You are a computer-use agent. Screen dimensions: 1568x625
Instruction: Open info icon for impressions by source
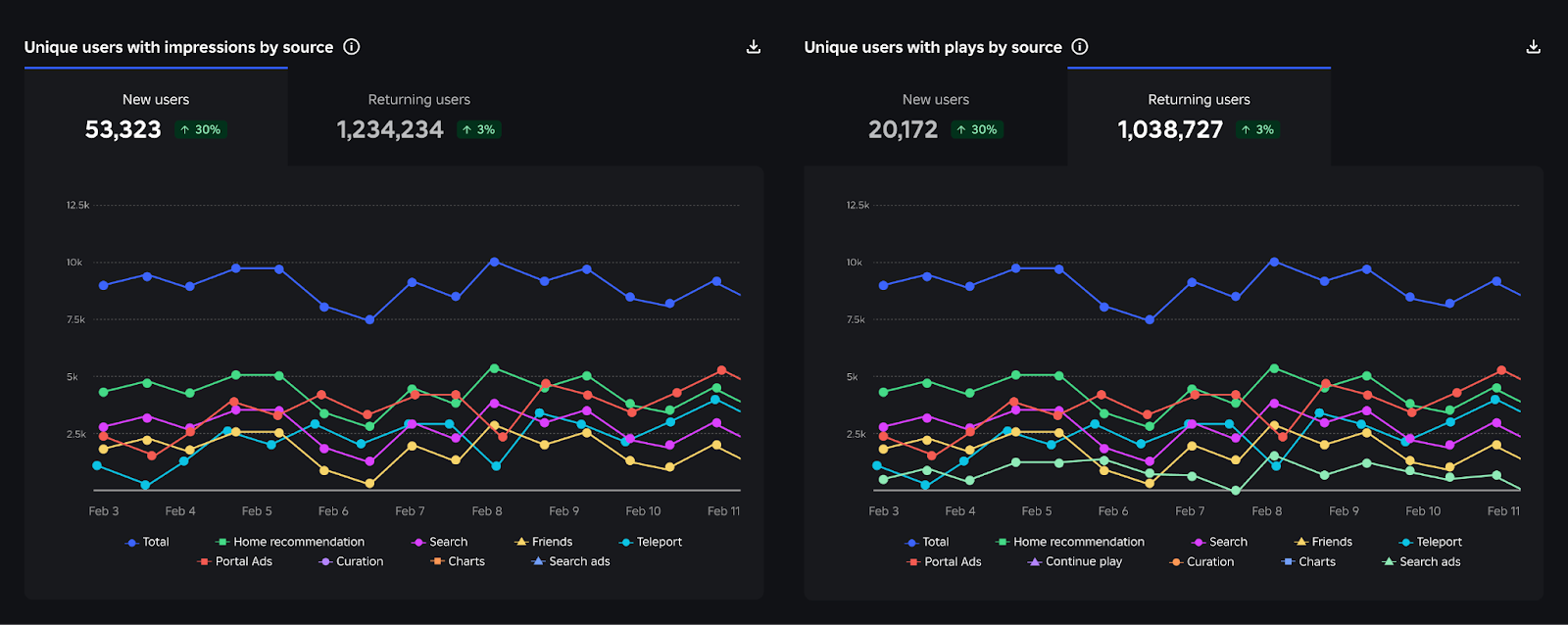point(352,47)
